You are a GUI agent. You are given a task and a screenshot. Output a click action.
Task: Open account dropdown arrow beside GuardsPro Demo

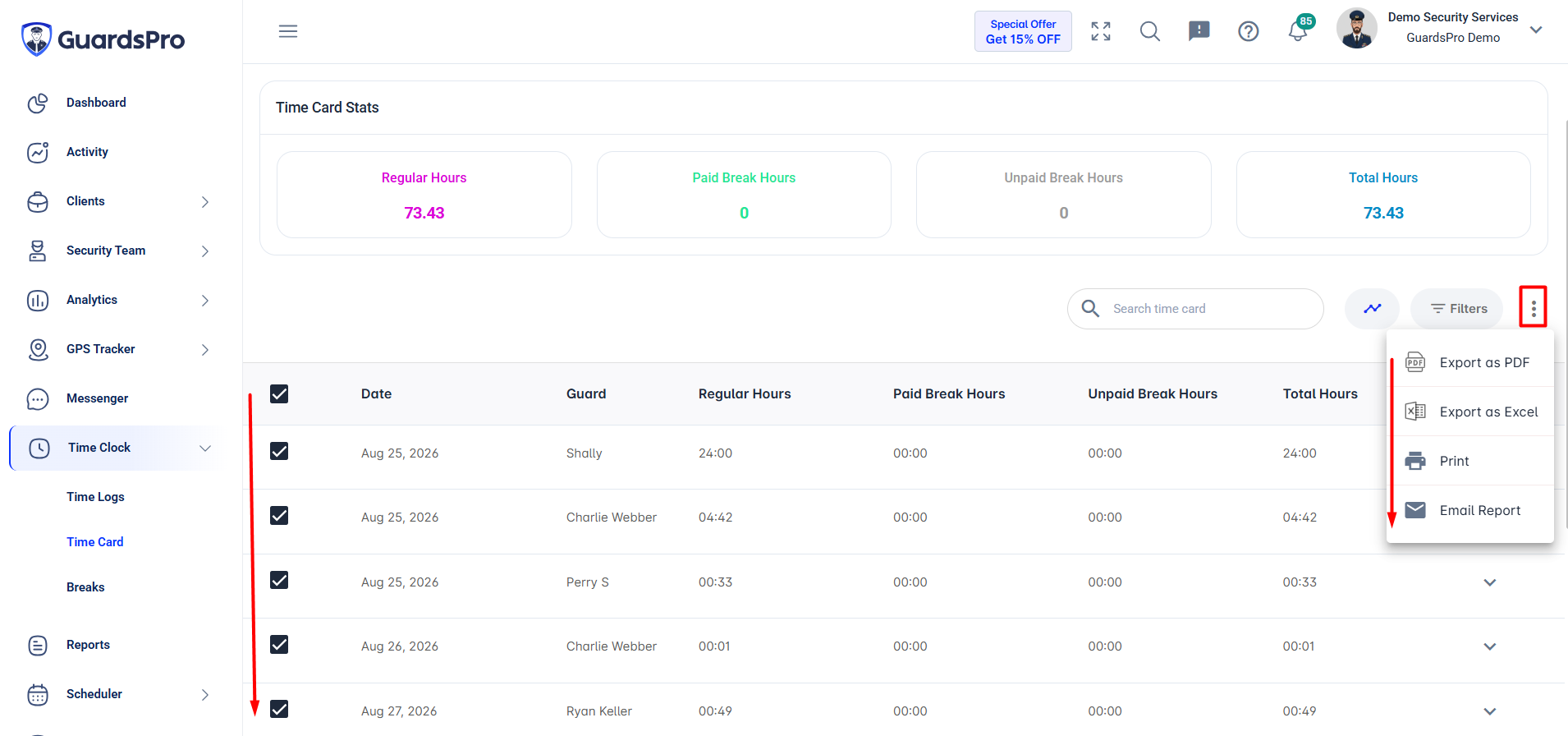click(1536, 30)
